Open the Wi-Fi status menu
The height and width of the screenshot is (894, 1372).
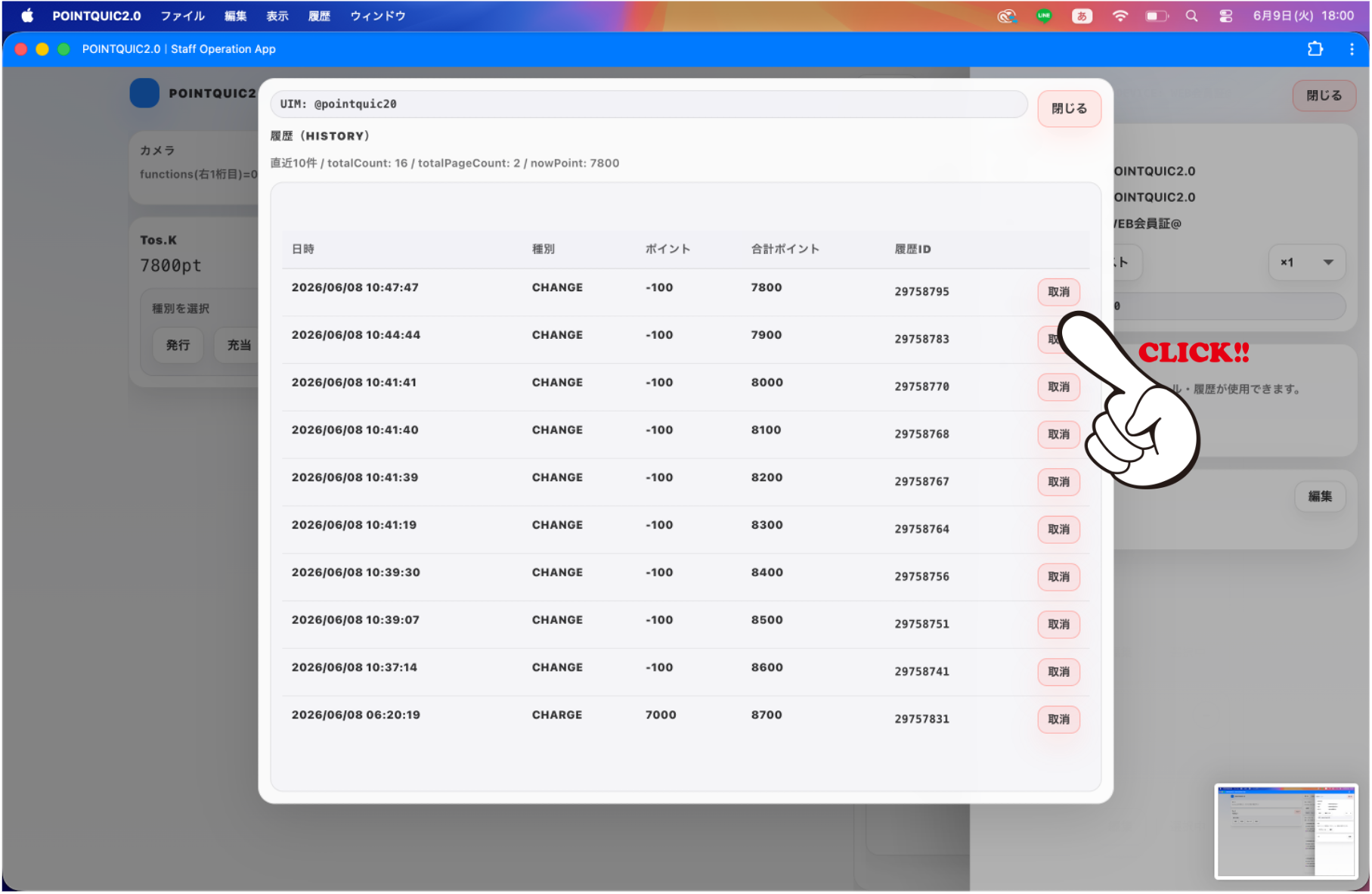(x=1120, y=16)
